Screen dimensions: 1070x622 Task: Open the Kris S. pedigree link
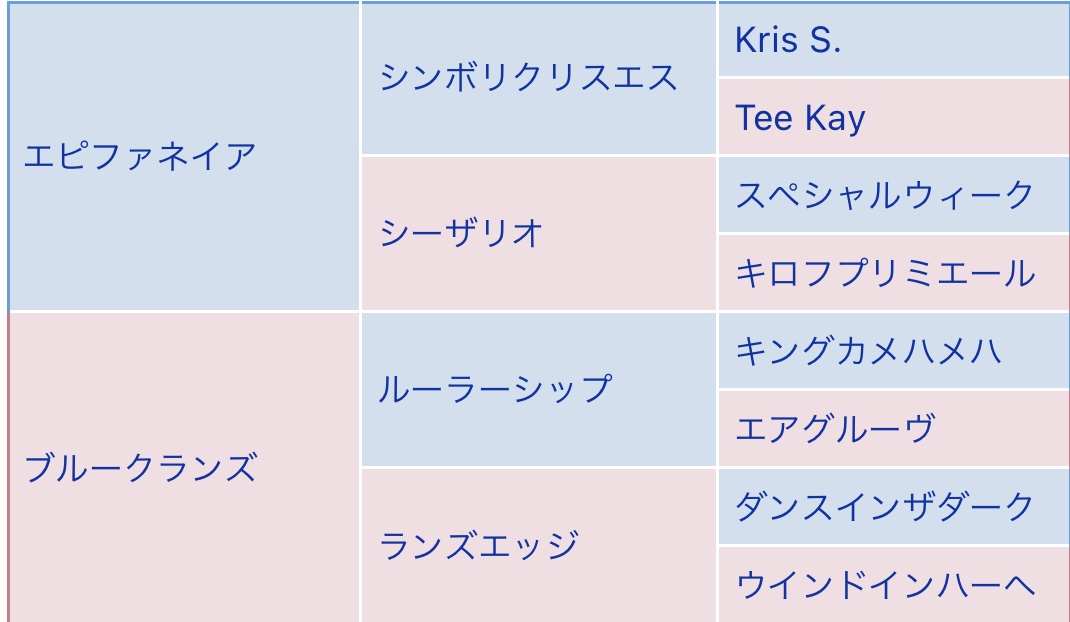click(788, 40)
